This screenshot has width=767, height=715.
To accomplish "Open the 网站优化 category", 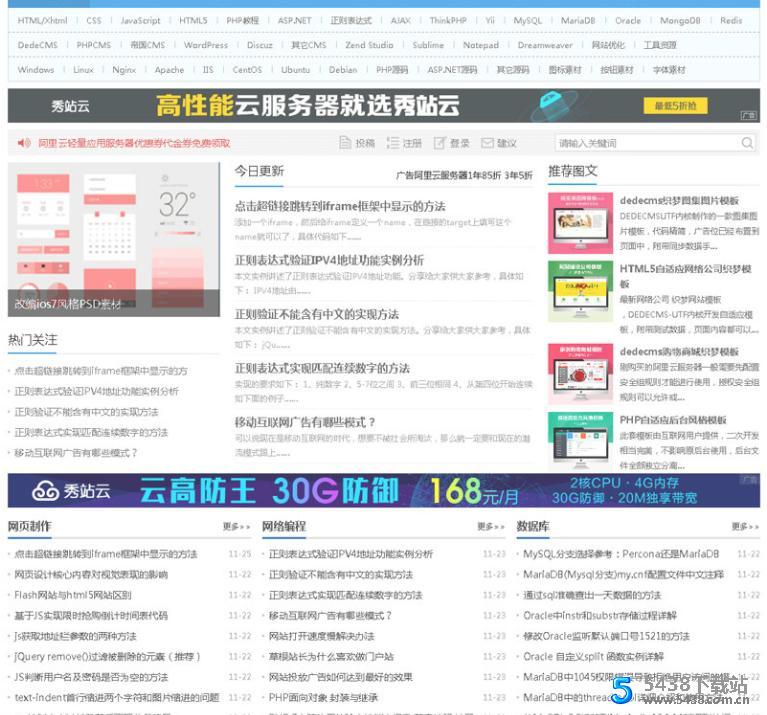I will click(x=608, y=45).
